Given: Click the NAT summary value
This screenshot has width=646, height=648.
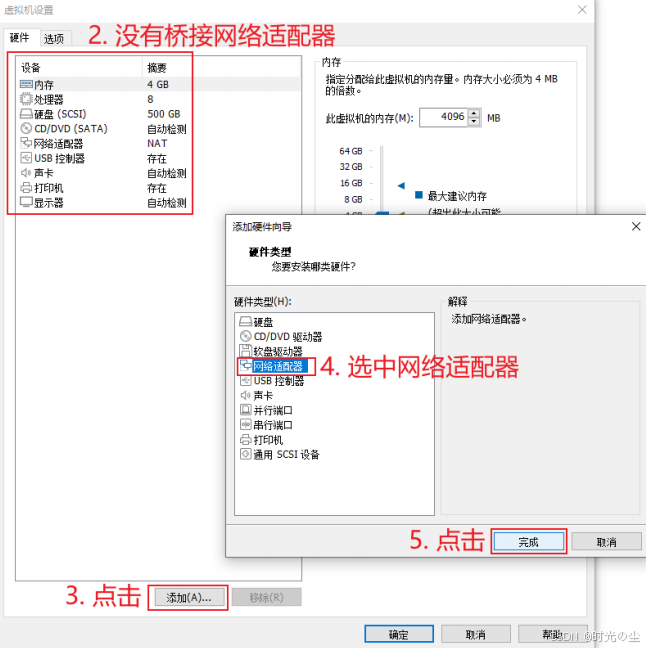Looking at the screenshot, I should click(x=157, y=143).
